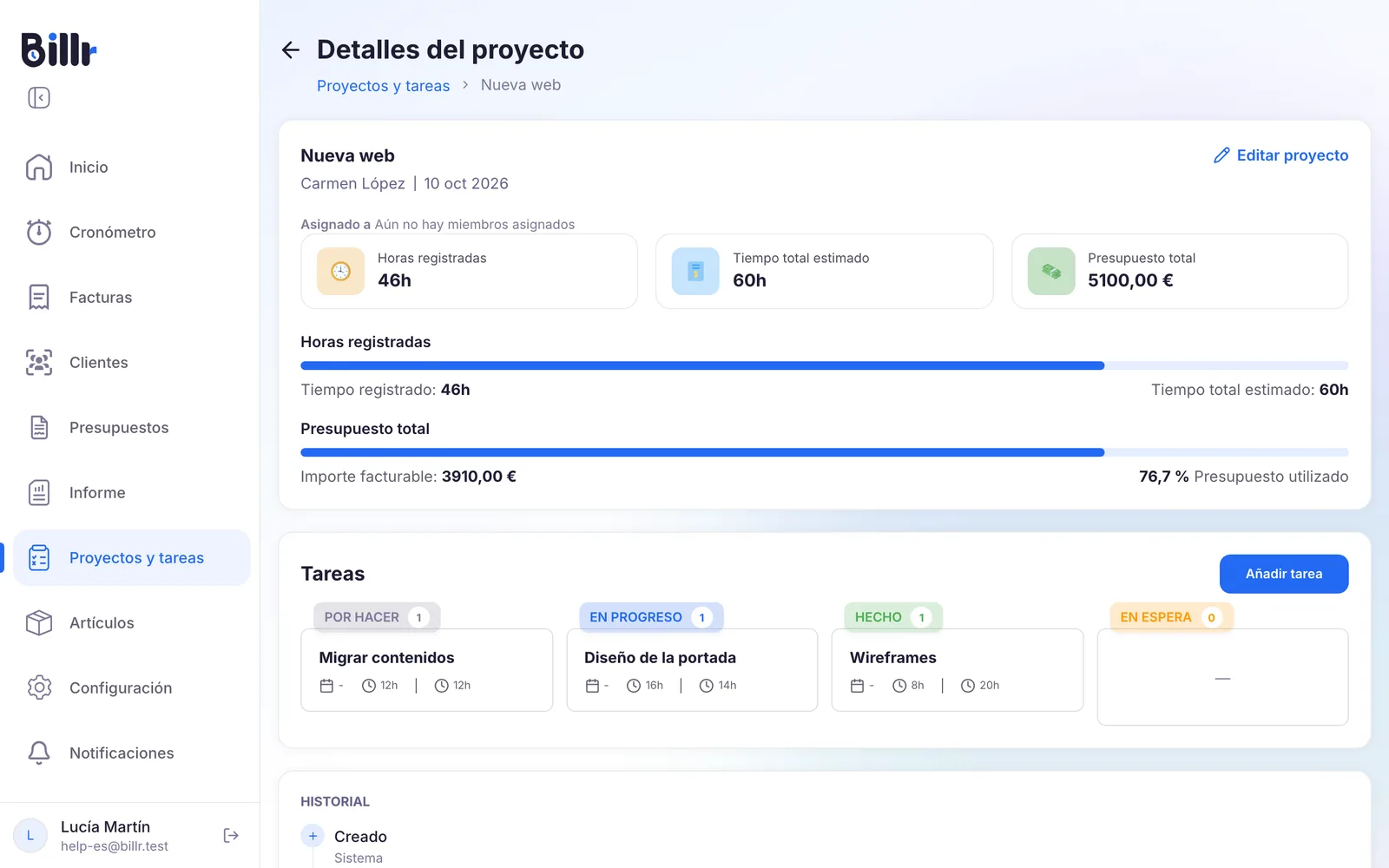
Task: Click the Horas registradas clock icon
Action: point(341,271)
